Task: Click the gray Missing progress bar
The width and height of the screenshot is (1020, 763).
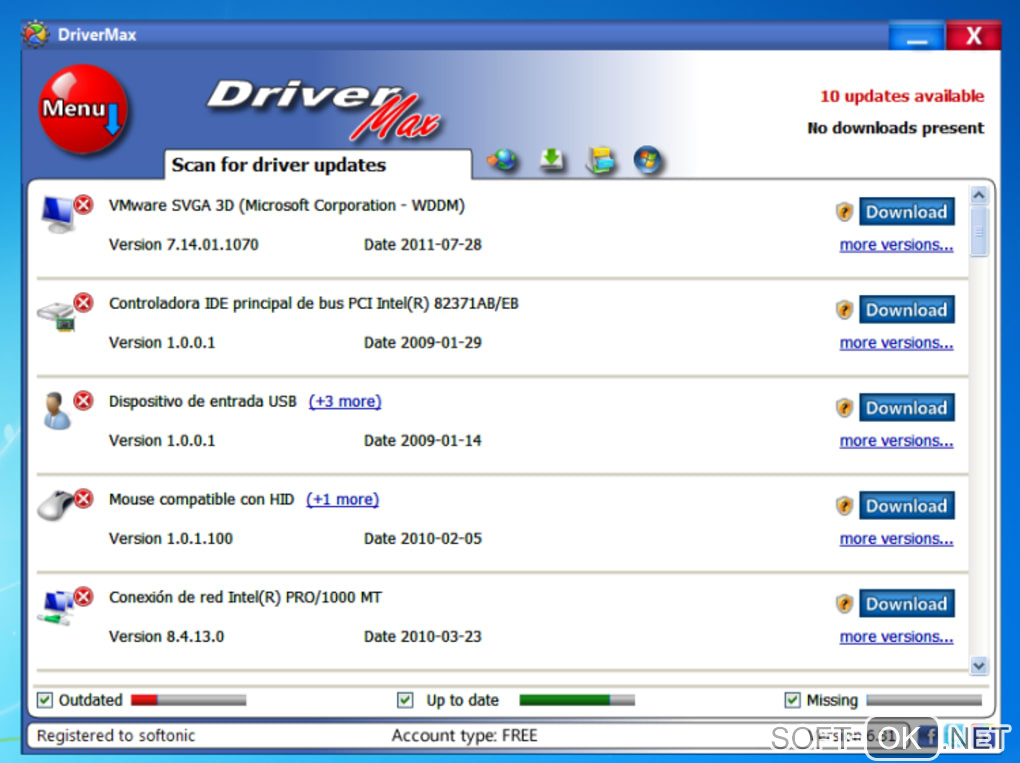Action: pyautogui.click(x=924, y=700)
